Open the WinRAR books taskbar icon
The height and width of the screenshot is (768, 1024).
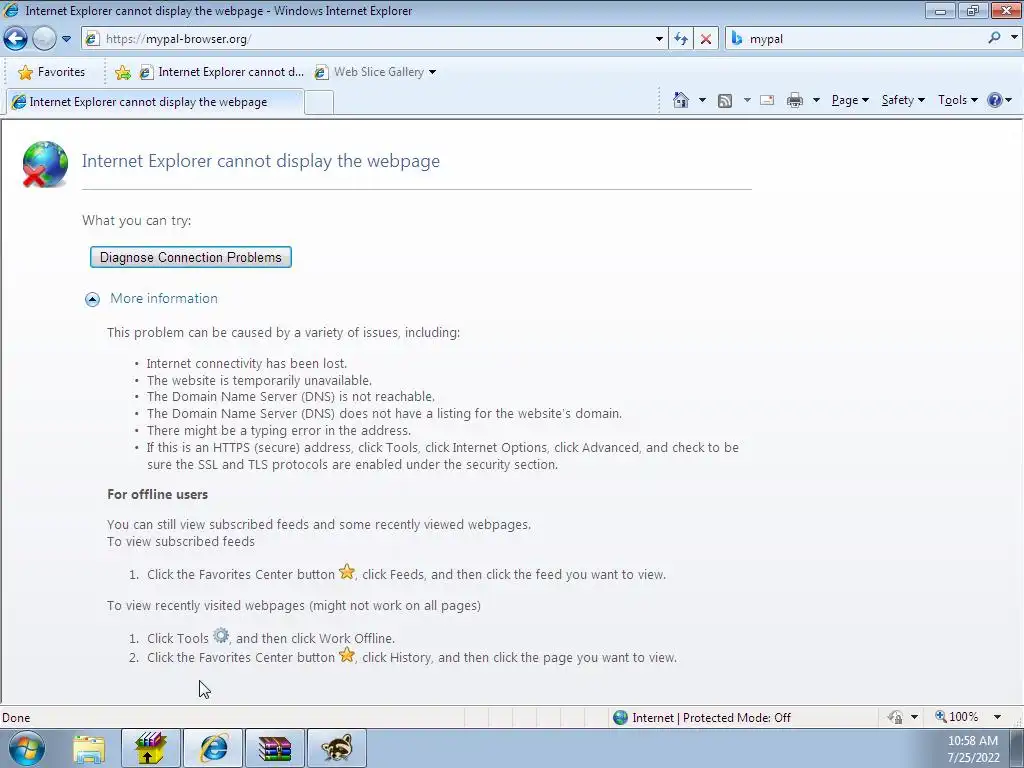pyautogui.click(x=275, y=748)
